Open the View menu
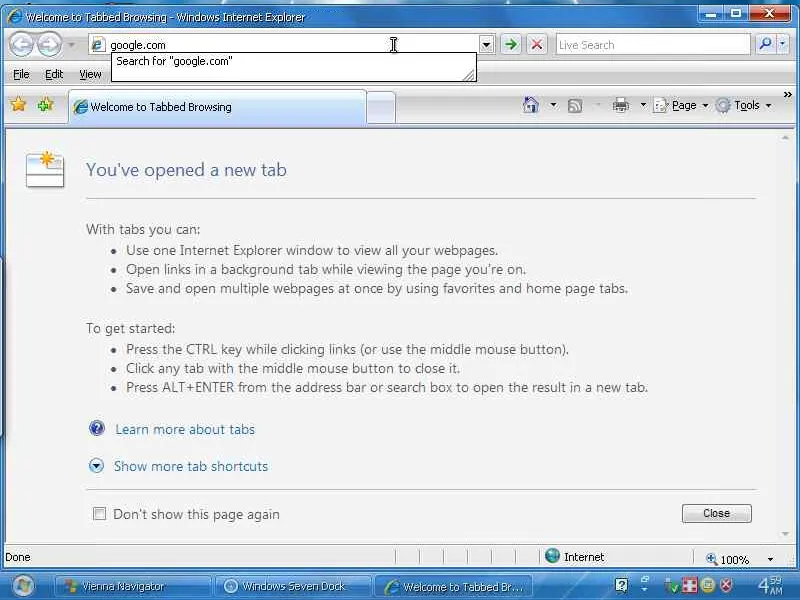This screenshot has width=800, height=600. click(90, 74)
